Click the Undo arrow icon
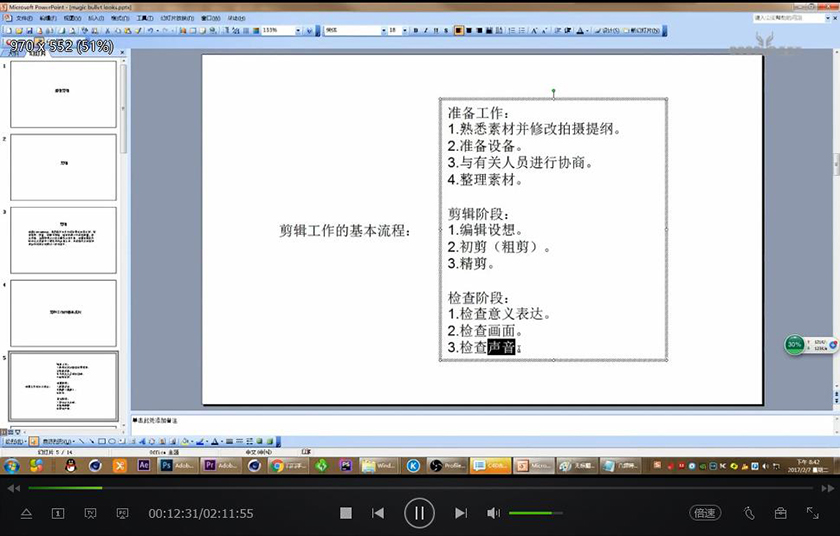 click(151, 31)
